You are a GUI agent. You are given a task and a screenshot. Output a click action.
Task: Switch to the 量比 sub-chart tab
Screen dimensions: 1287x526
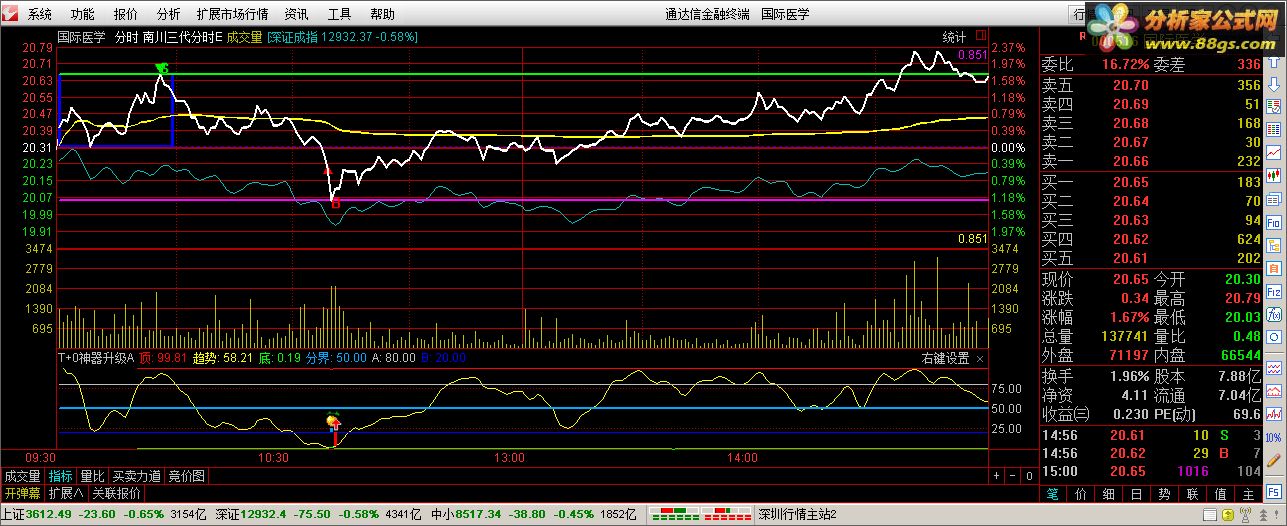[x=93, y=476]
